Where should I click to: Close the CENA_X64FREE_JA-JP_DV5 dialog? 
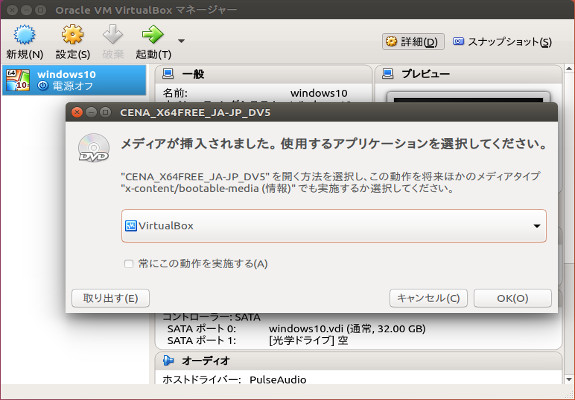pos(77,112)
